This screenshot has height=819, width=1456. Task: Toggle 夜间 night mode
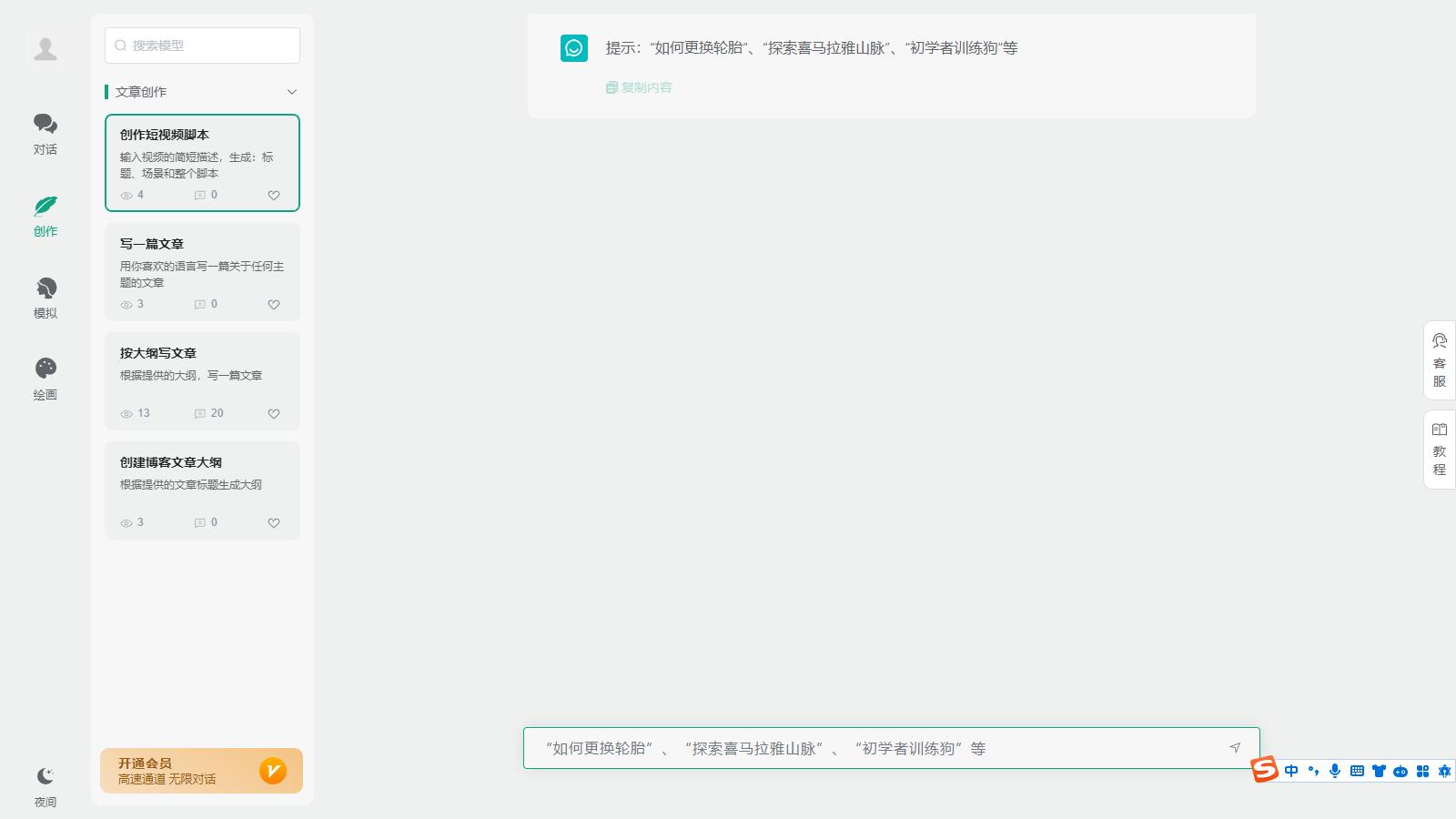click(x=45, y=785)
